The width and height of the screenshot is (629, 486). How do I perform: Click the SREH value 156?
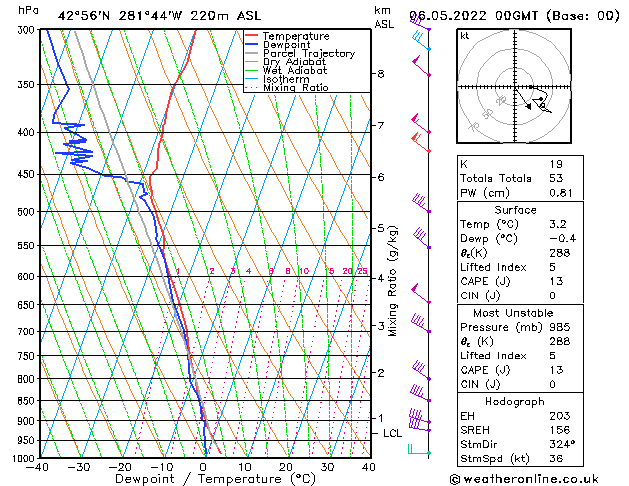tap(560, 430)
